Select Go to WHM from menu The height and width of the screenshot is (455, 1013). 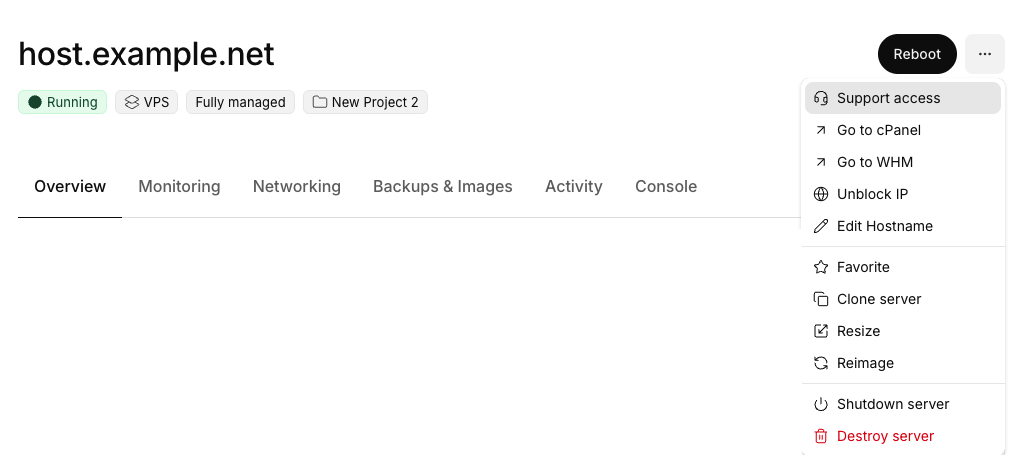[x=874, y=162]
